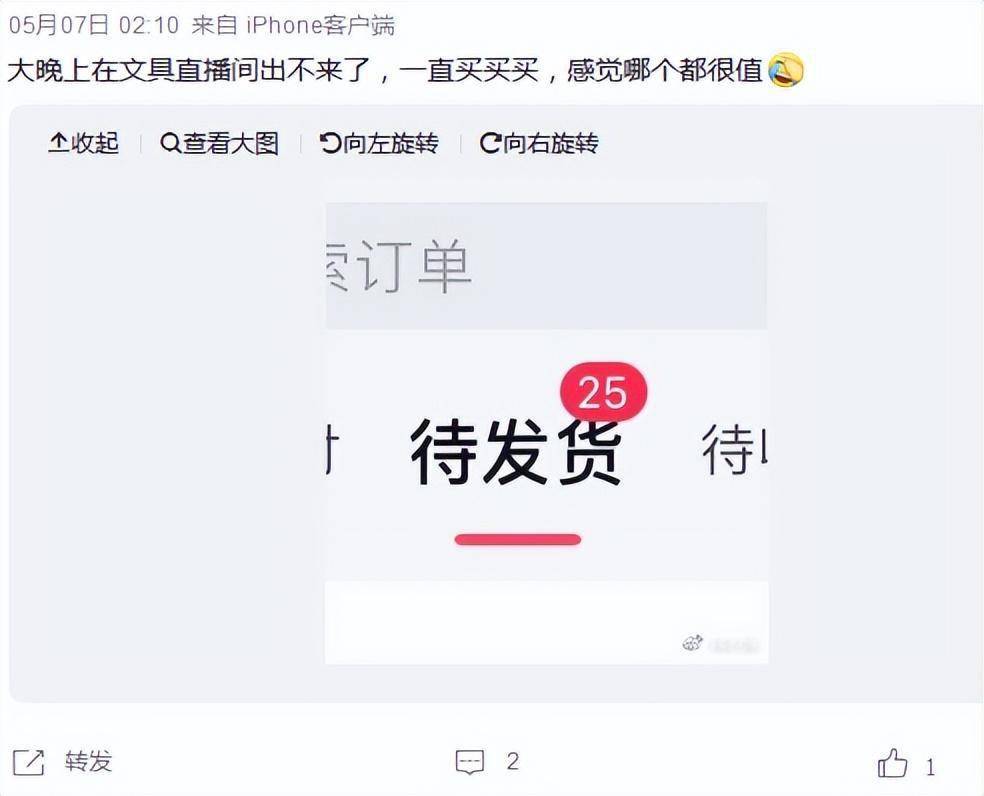This screenshot has height=796, width=984.
Task: Click the laughing-crying emoji in post
Action: click(x=786, y=70)
